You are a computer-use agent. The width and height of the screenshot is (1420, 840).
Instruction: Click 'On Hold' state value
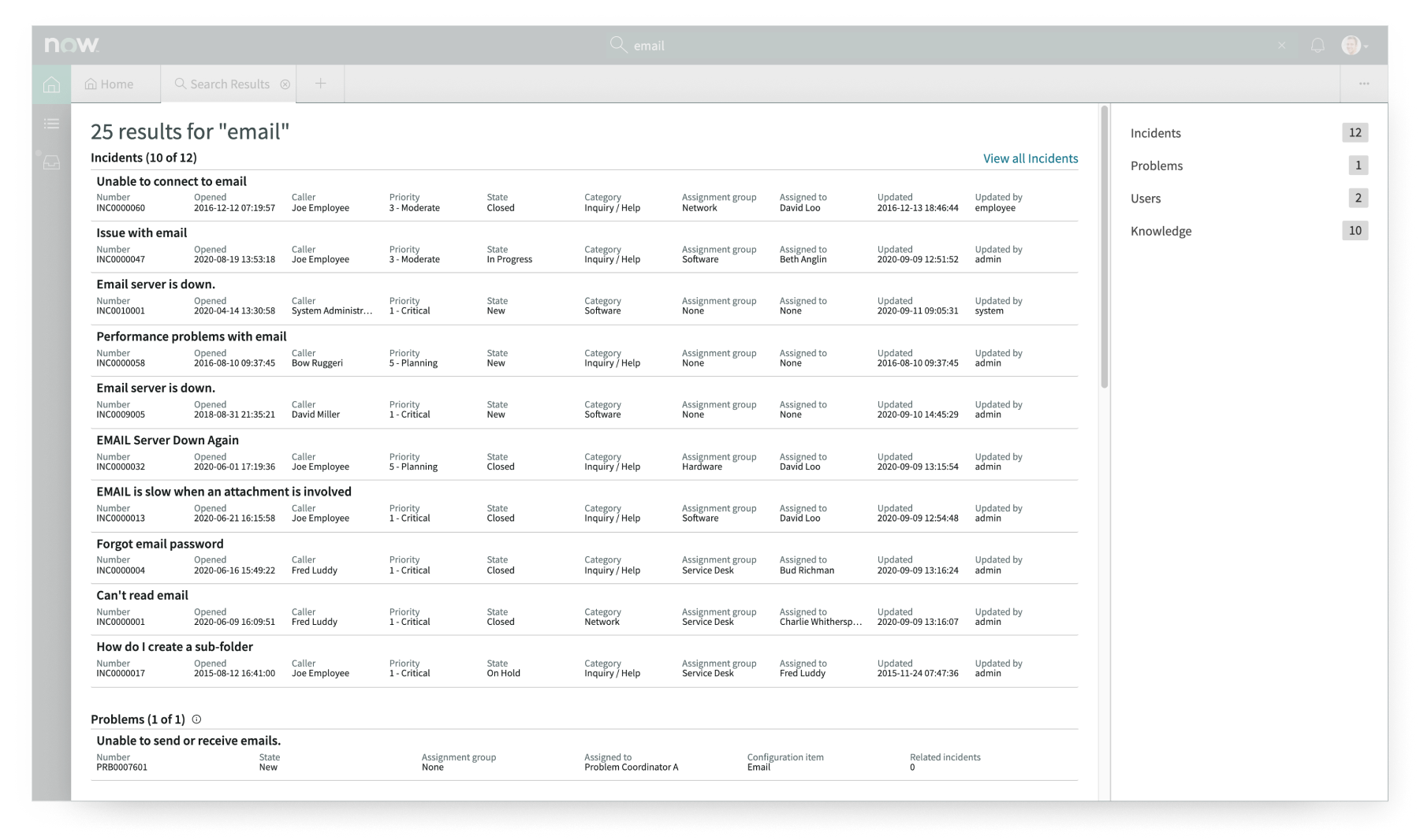[503, 674]
